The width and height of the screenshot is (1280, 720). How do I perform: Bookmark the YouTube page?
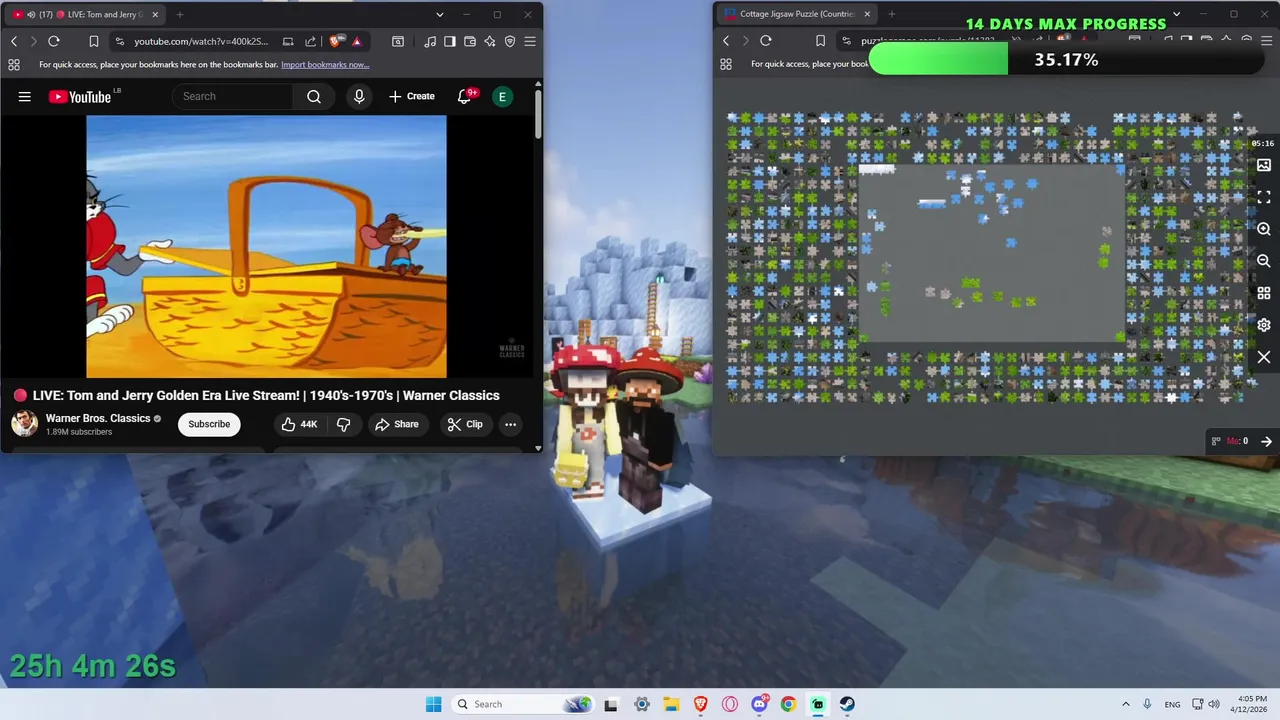[x=93, y=41]
